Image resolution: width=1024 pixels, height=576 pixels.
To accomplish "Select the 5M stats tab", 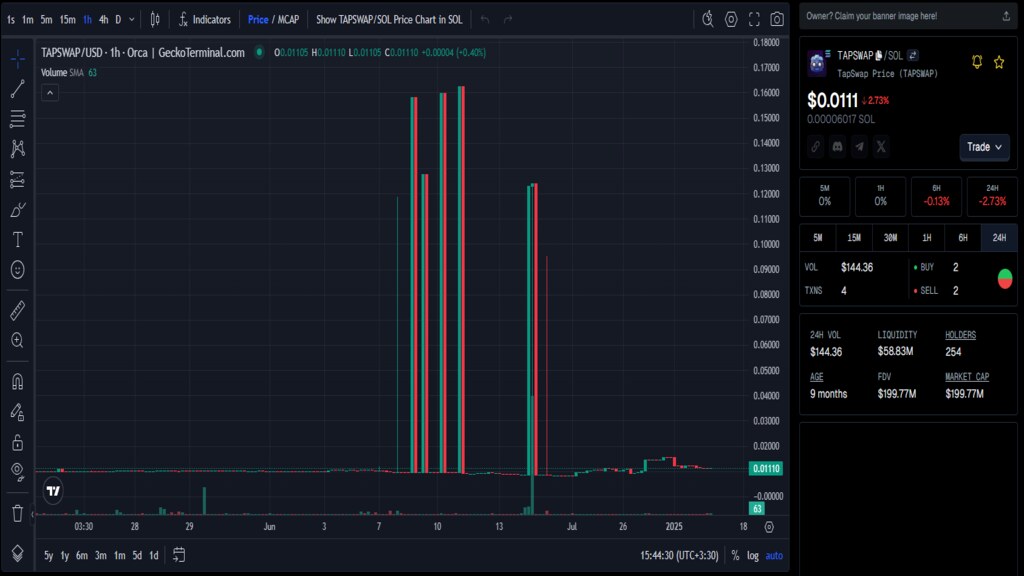I will pyautogui.click(x=818, y=238).
